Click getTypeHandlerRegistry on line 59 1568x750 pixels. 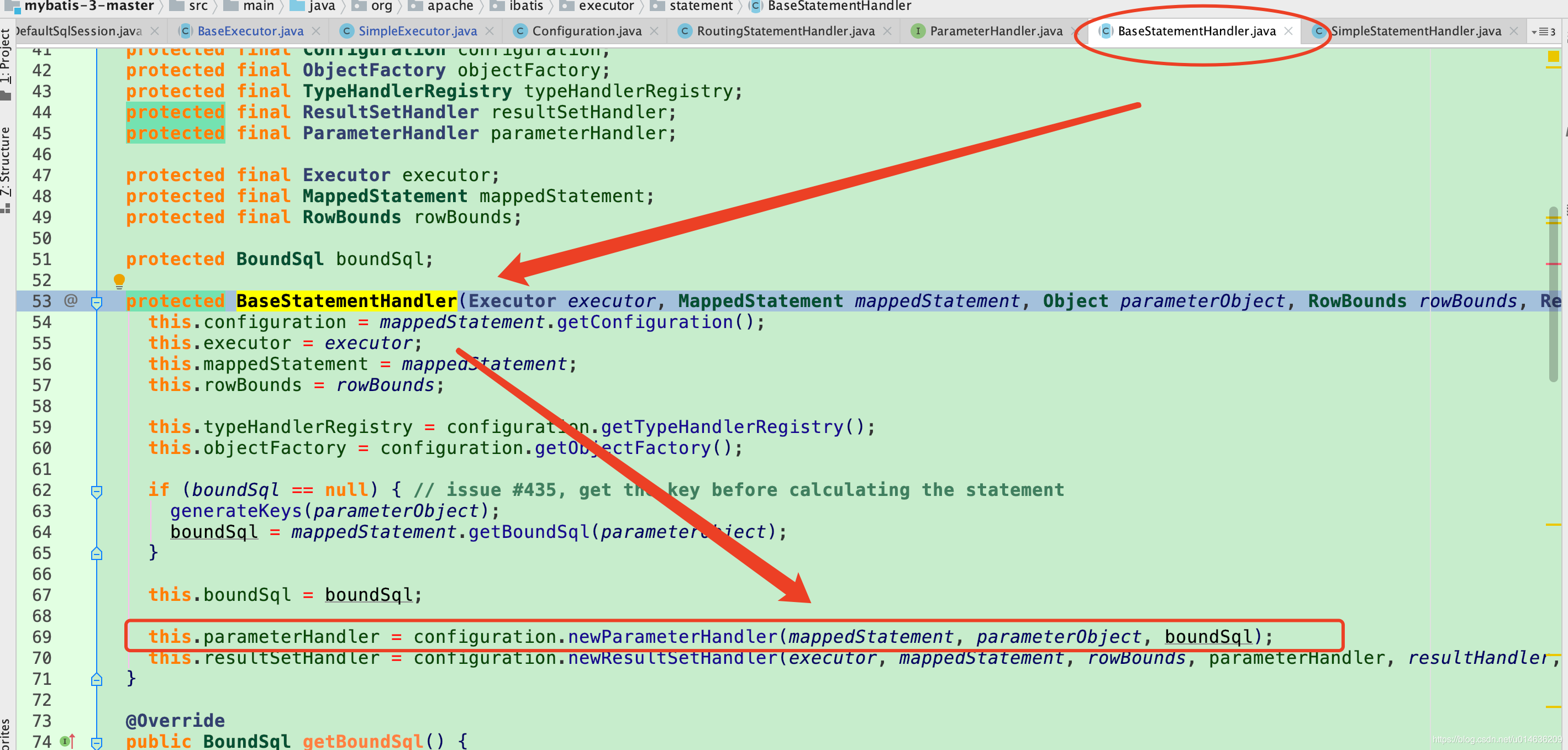tap(723, 427)
